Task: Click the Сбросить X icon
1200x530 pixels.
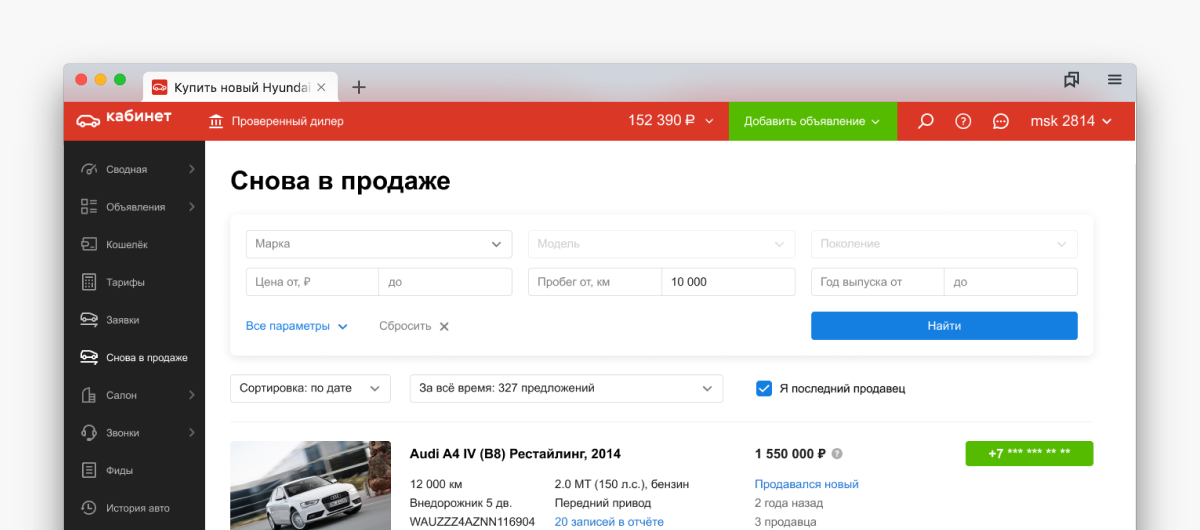Action: pyautogui.click(x=444, y=326)
